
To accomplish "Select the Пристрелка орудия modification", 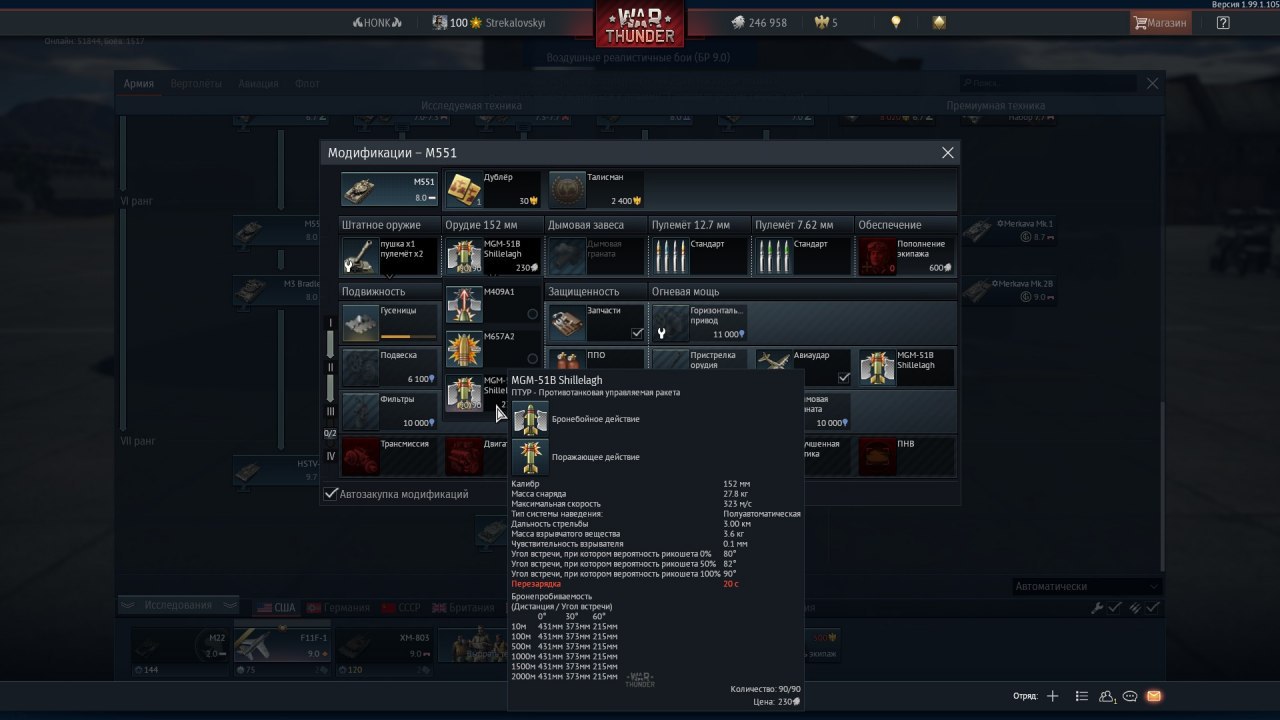I will pyautogui.click(x=700, y=359).
